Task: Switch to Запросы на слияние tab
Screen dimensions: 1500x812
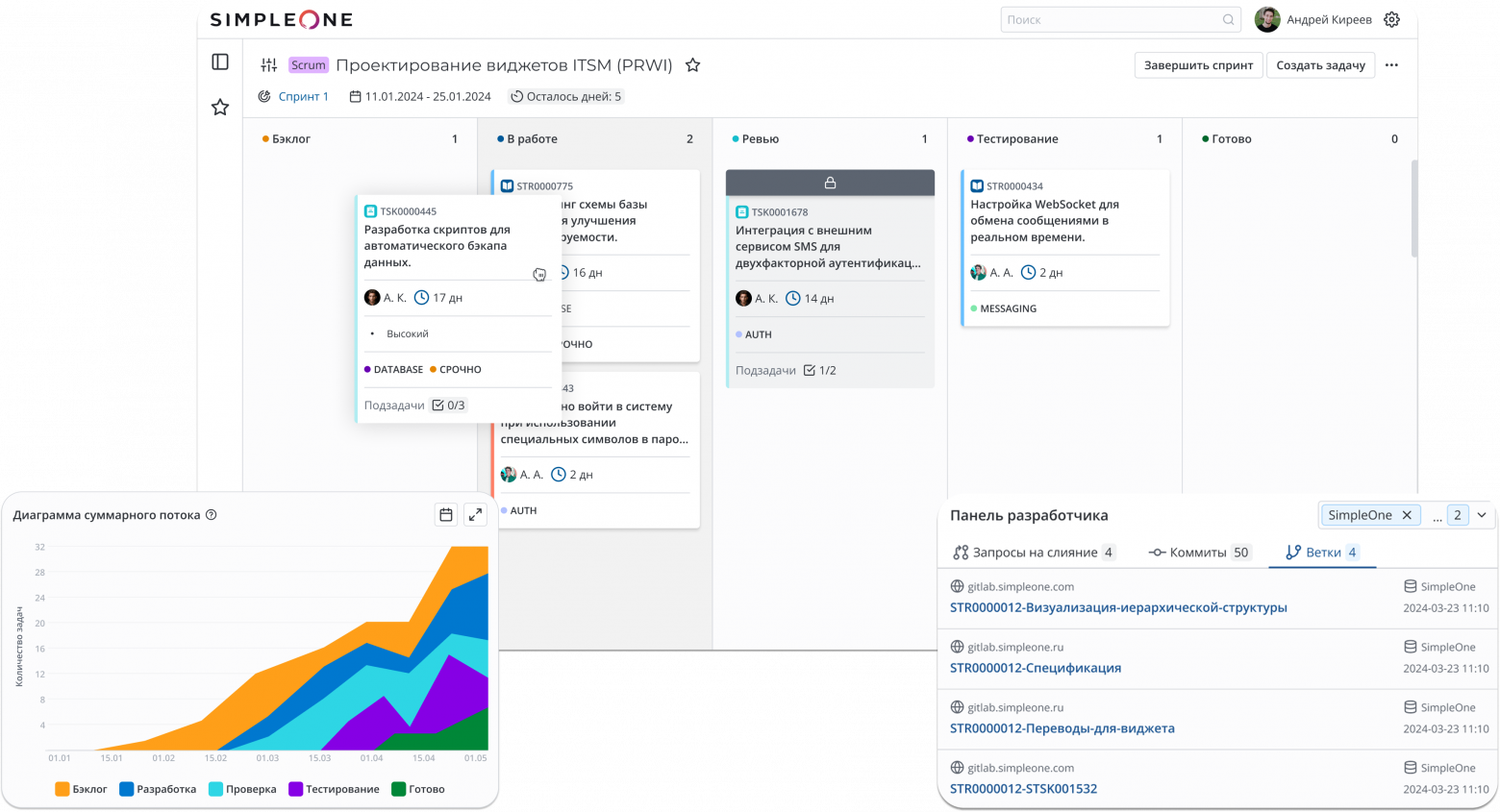Action: pyautogui.click(x=1033, y=553)
